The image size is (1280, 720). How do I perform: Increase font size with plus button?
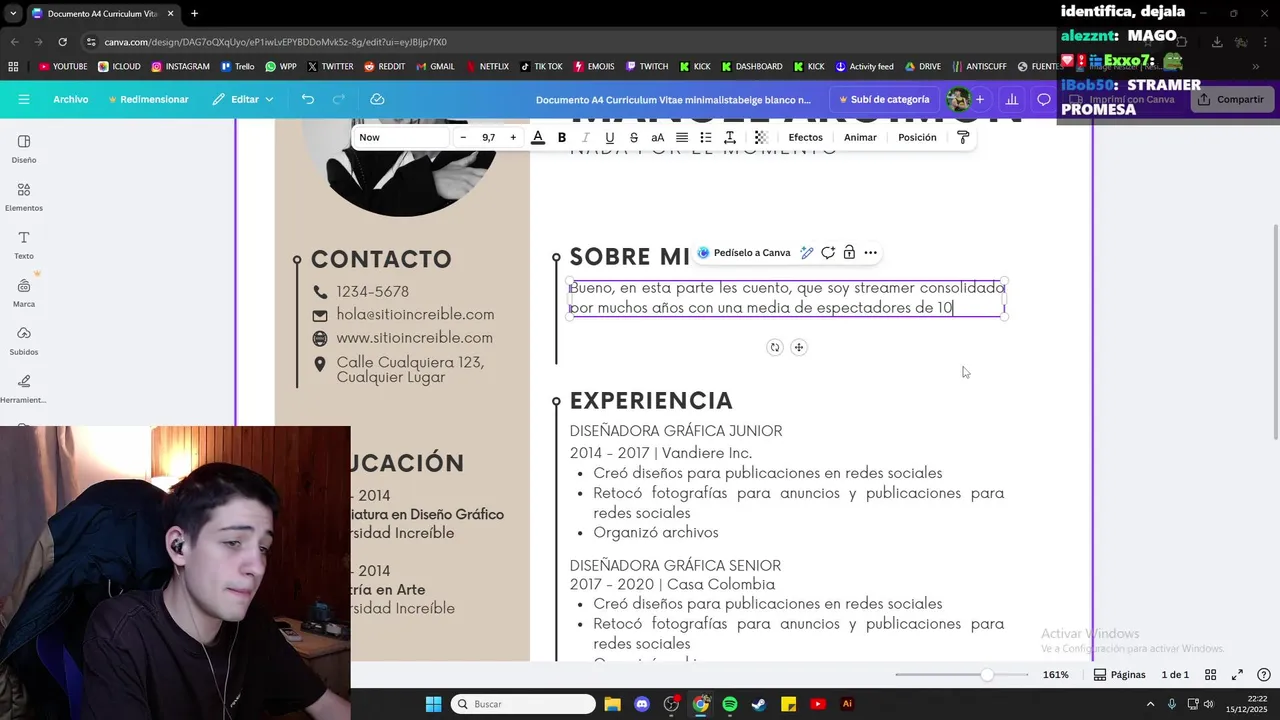point(513,137)
